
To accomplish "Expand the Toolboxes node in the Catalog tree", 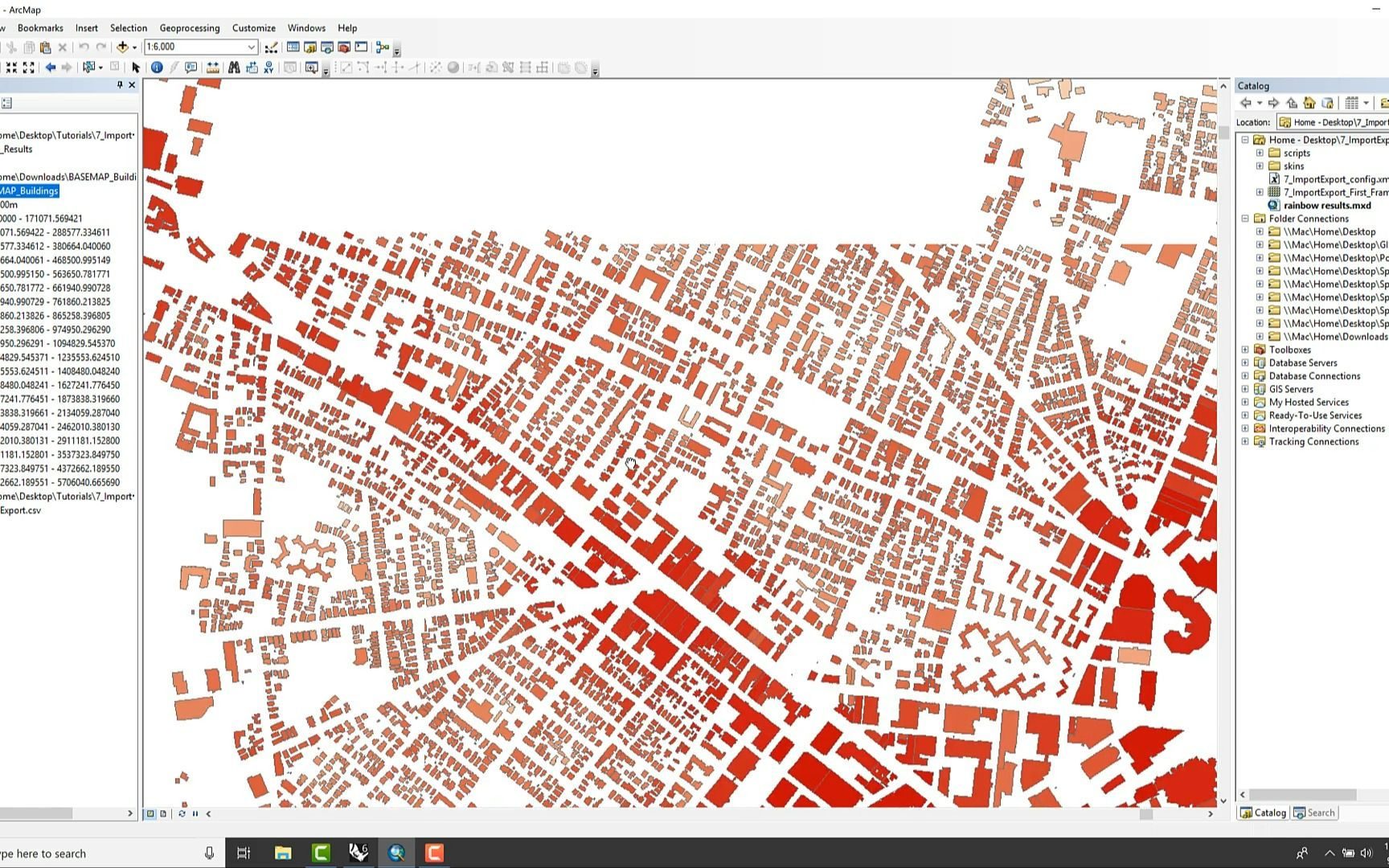I will click(1245, 350).
